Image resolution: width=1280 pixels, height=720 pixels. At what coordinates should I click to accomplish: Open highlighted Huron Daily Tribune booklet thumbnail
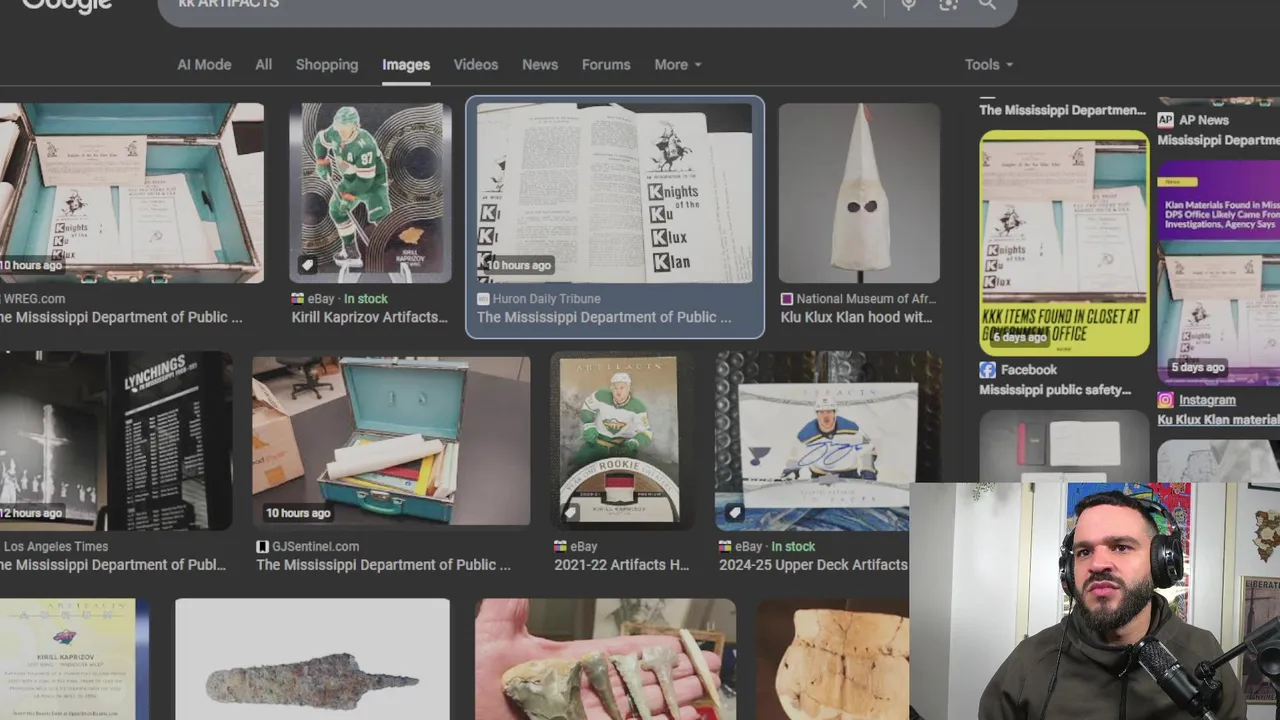click(614, 193)
